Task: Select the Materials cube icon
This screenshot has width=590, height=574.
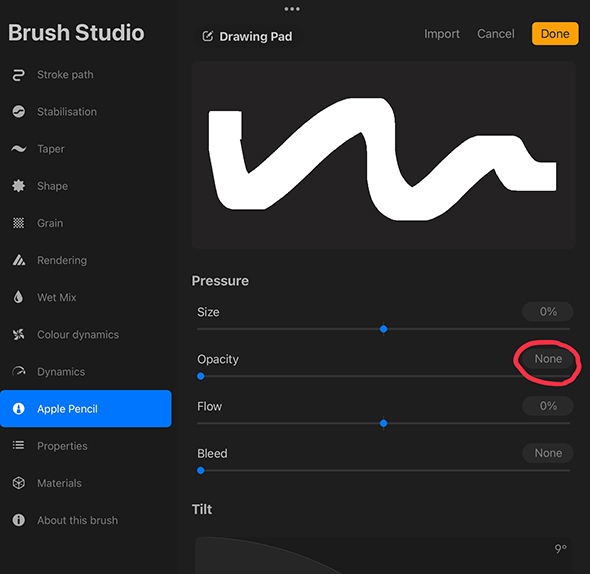Action: pos(18,483)
